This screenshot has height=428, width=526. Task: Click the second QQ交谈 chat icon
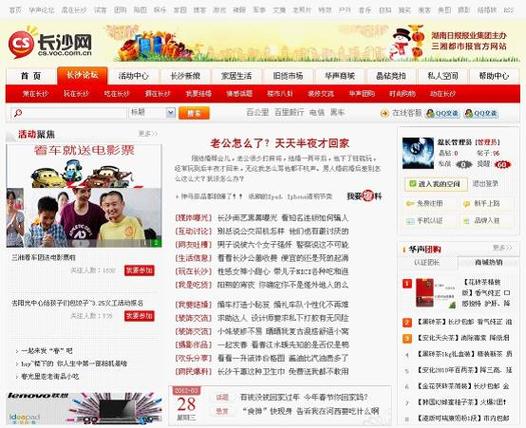(481, 113)
